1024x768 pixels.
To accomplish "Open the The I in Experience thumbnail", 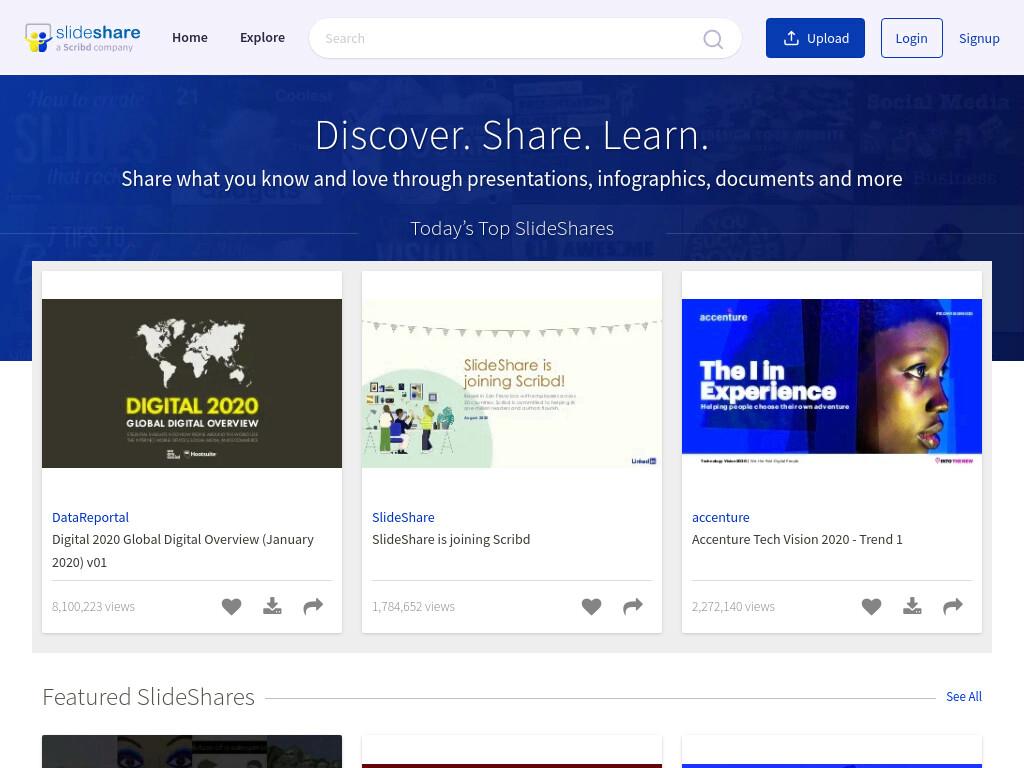I will [x=832, y=383].
